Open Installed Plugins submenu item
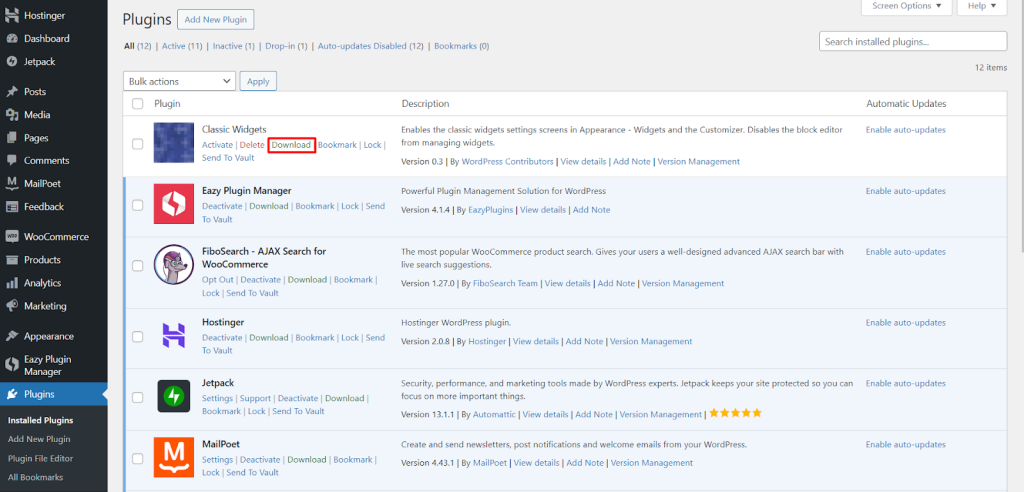1024x492 pixels. [40, 420]
